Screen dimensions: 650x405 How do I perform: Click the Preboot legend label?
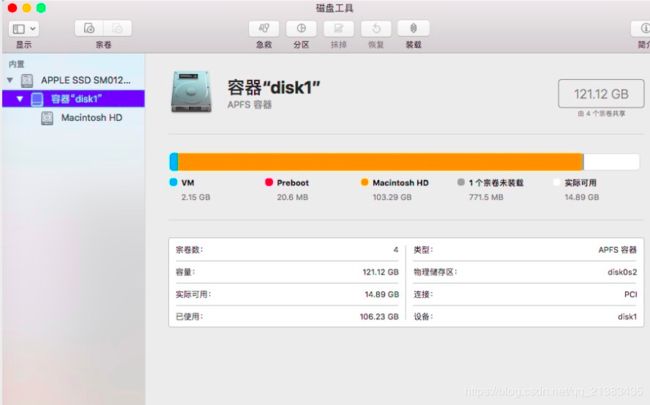(x=293, y=183)
